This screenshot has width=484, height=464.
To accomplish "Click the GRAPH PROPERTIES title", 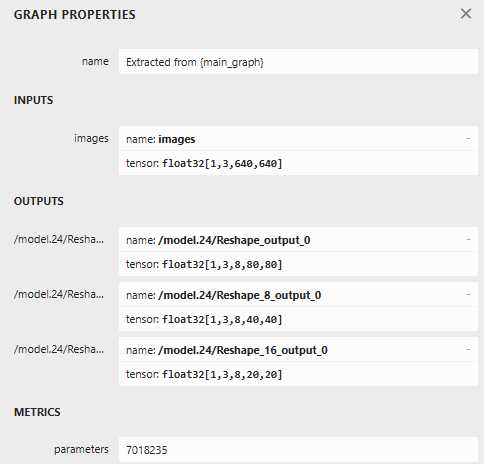I will click(75, 15).
